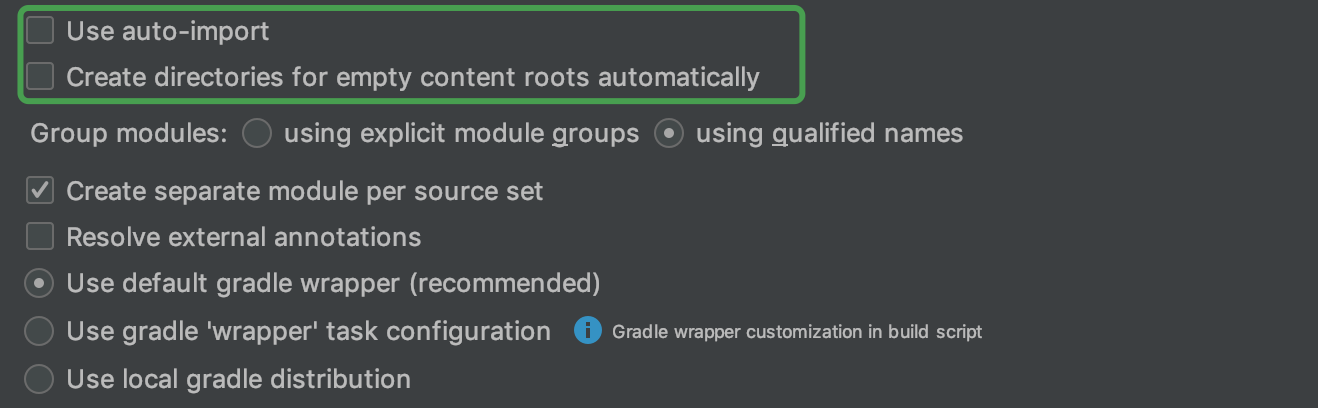Viewport: 1318px width, 408px height.
Task: Click the 'Create directories for empty content roots' text
Action: [x=413, y=77]
